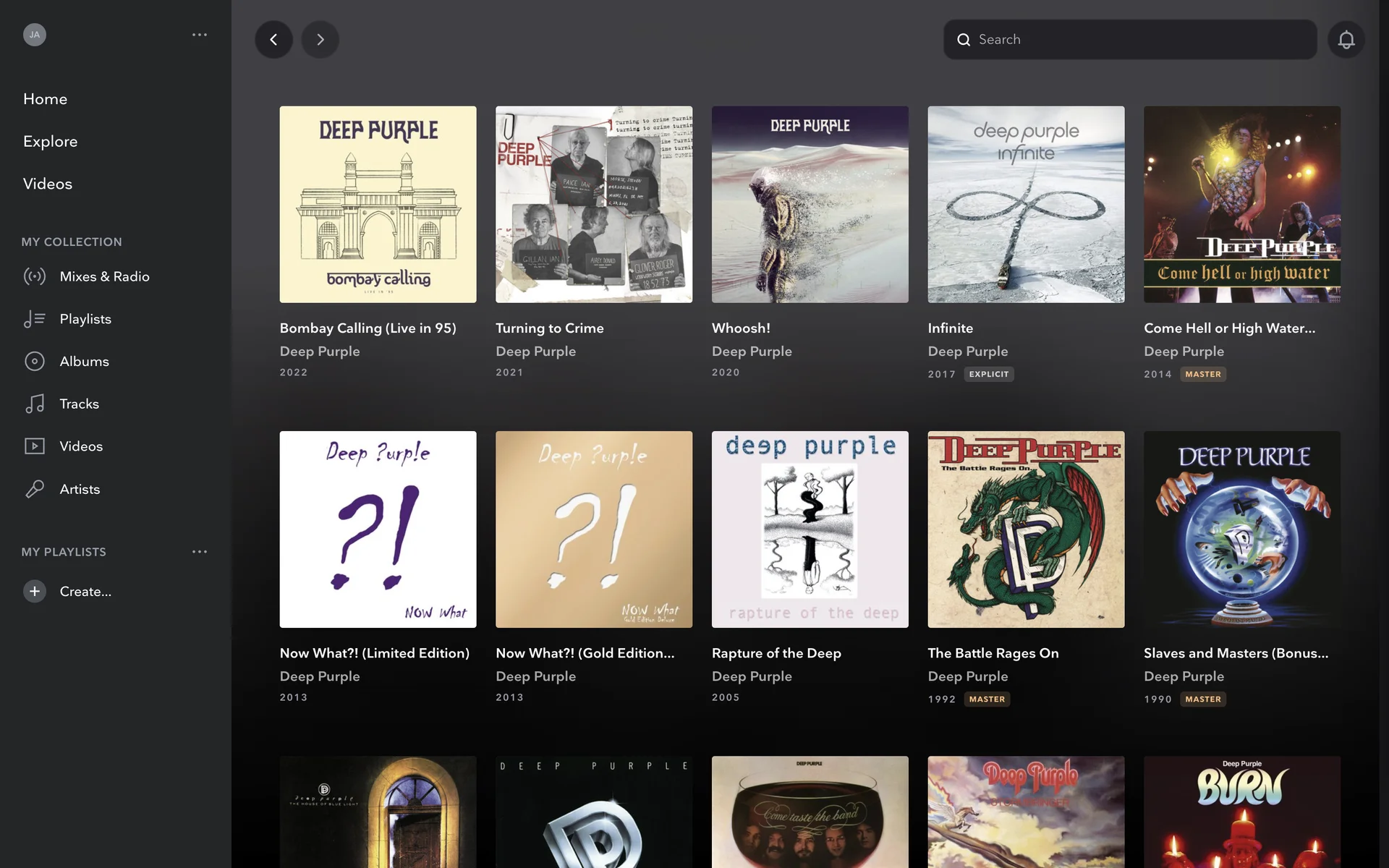The image size is (1389, 868).
Task: Open the notifications bell
Action: (1346, 40)
